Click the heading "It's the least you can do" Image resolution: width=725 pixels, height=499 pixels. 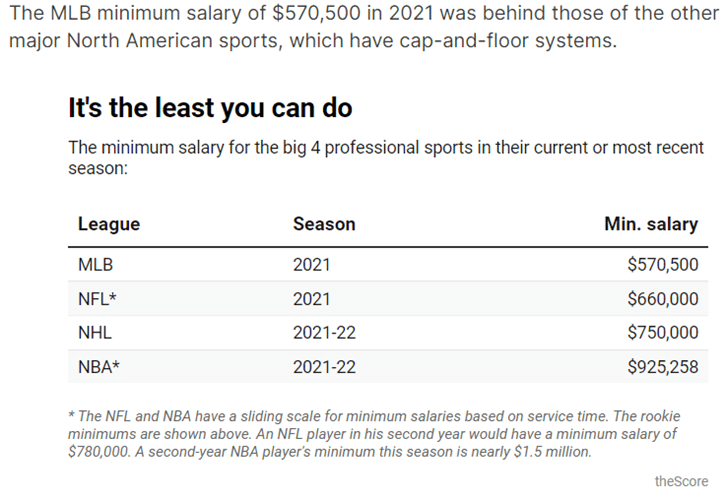tap(209, 107)
